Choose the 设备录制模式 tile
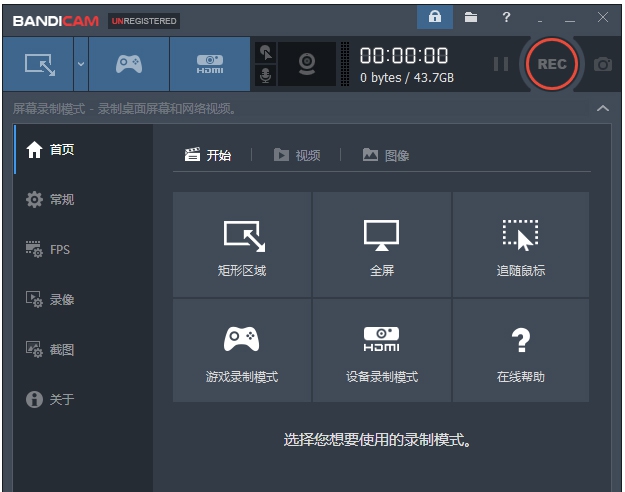Viewport: 625px width, 492px height. click(382, 350)
